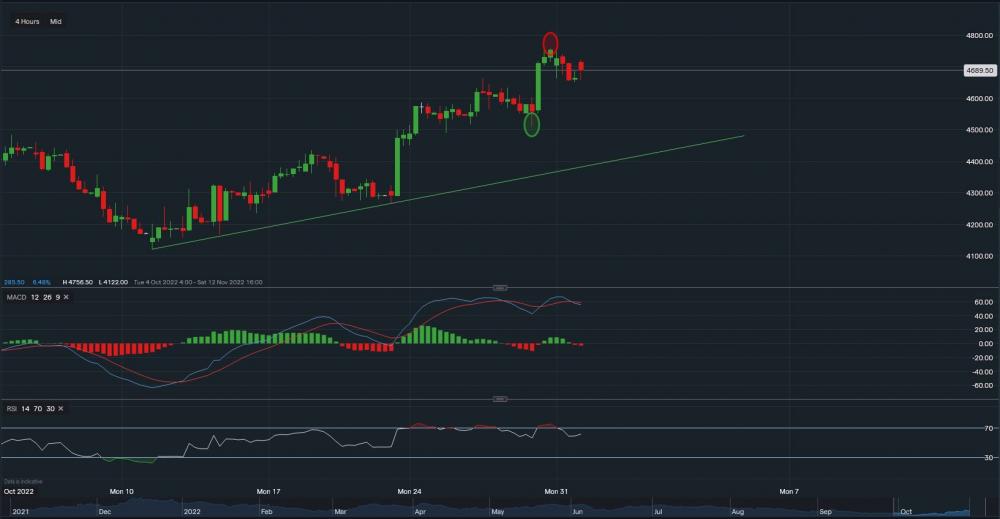Jump to Oct in the navigator timeline
This screenshot has height=519, width=1000.
906,512
